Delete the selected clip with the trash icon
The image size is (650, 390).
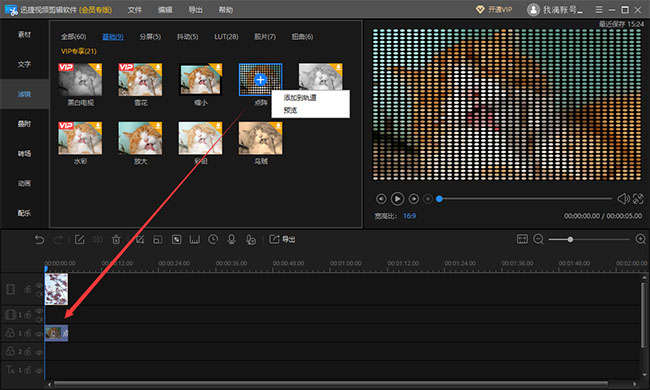[x=116, y=240]
